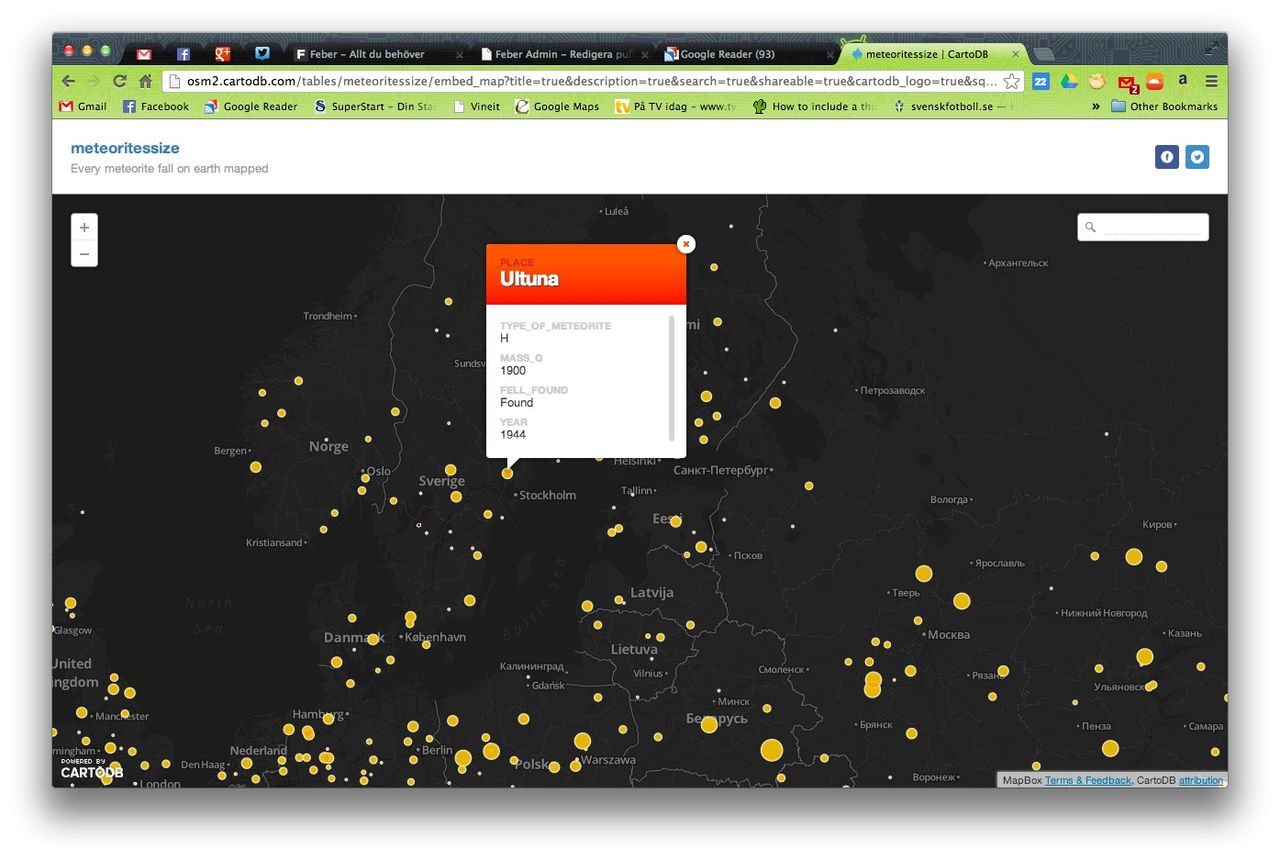
Task: Show hidden bookmarks via the overflow chevron
Action: (1096, 106)
